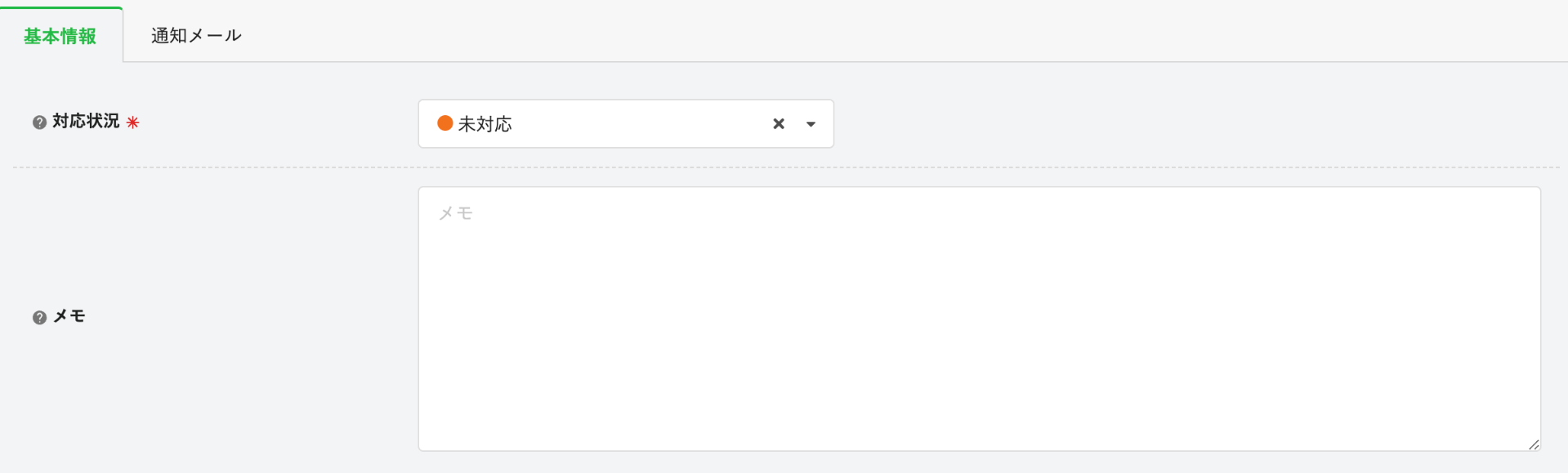This screenshot has height=473, width=1568.
Task: Expand the status dropdown arrow
Action: click(x=811, y=124)
